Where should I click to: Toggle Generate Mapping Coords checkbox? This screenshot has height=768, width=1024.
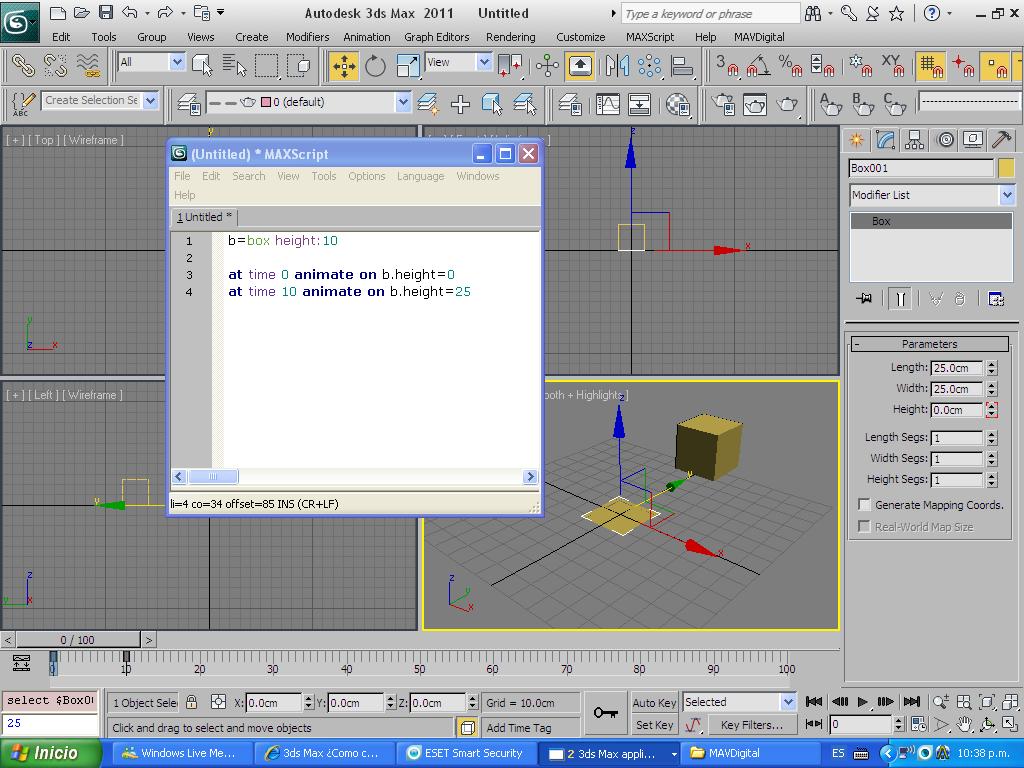[864, 504]
